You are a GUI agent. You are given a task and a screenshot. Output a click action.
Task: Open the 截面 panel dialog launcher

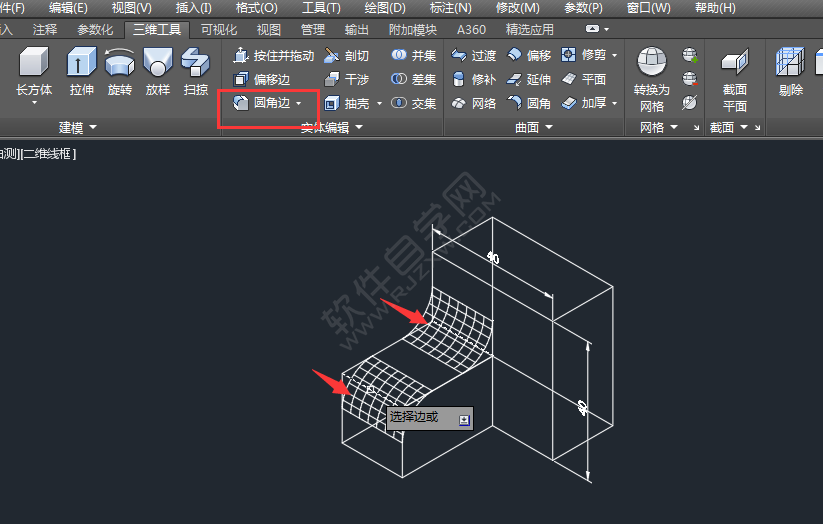(x=757, y=128)
